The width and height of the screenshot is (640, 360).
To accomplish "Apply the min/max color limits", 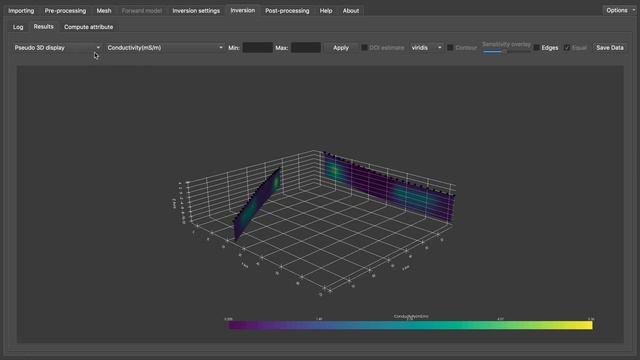I will pyautogui.click(x=341, y=48).
